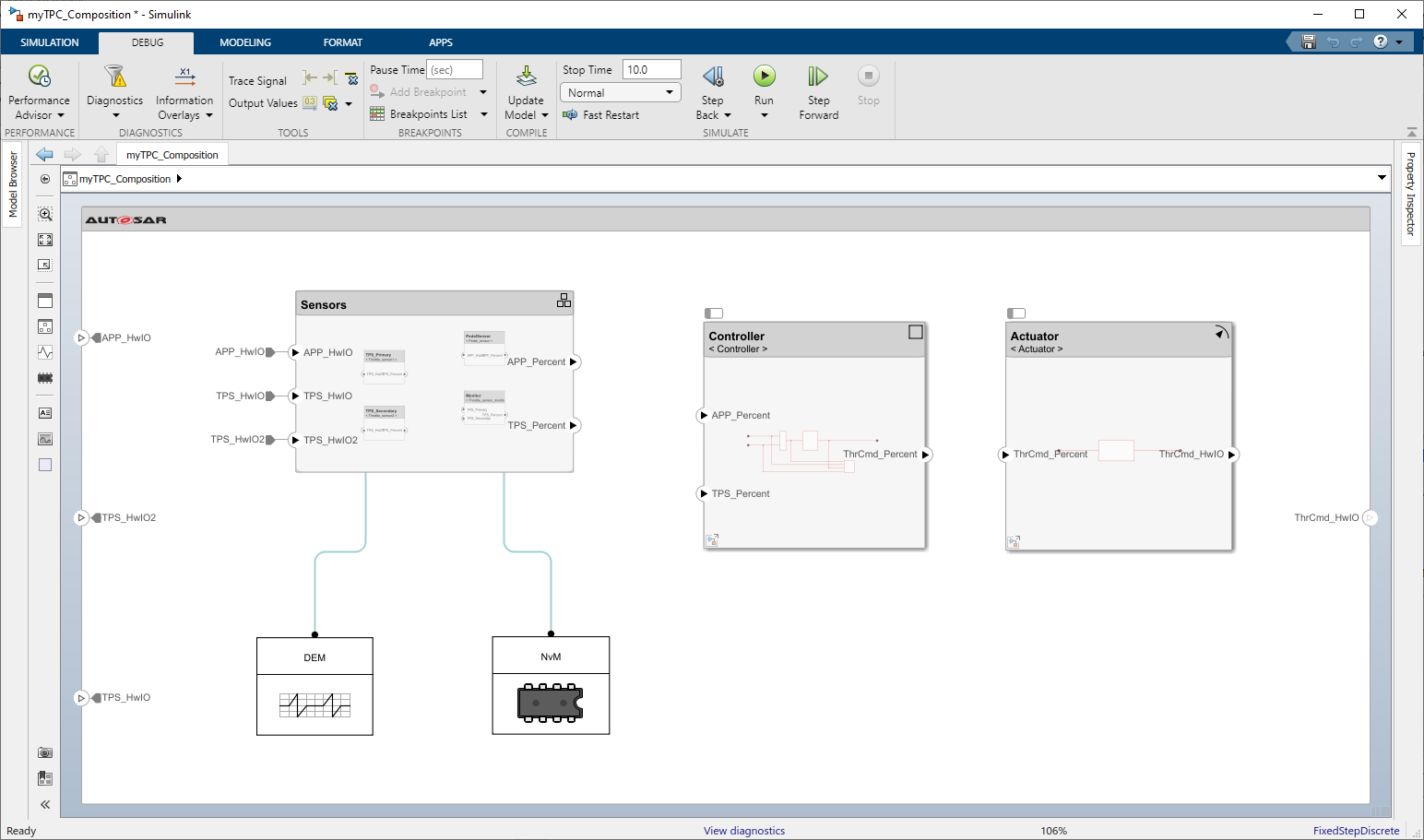Click the View diagnostics link
The height and width of the screenshot is (840, 1424).
(743, 830)
